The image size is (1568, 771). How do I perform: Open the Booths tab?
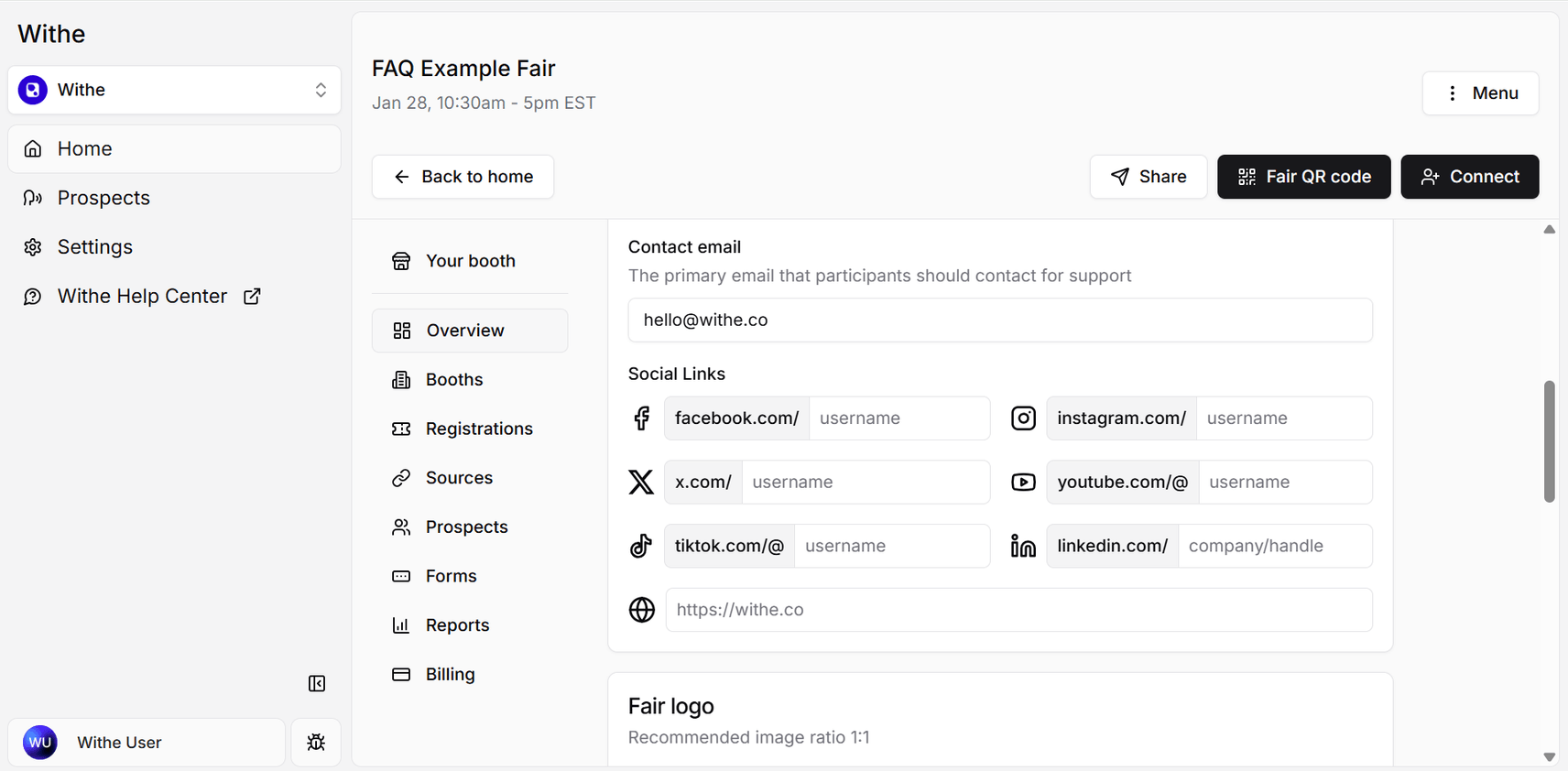pos(470,380)
